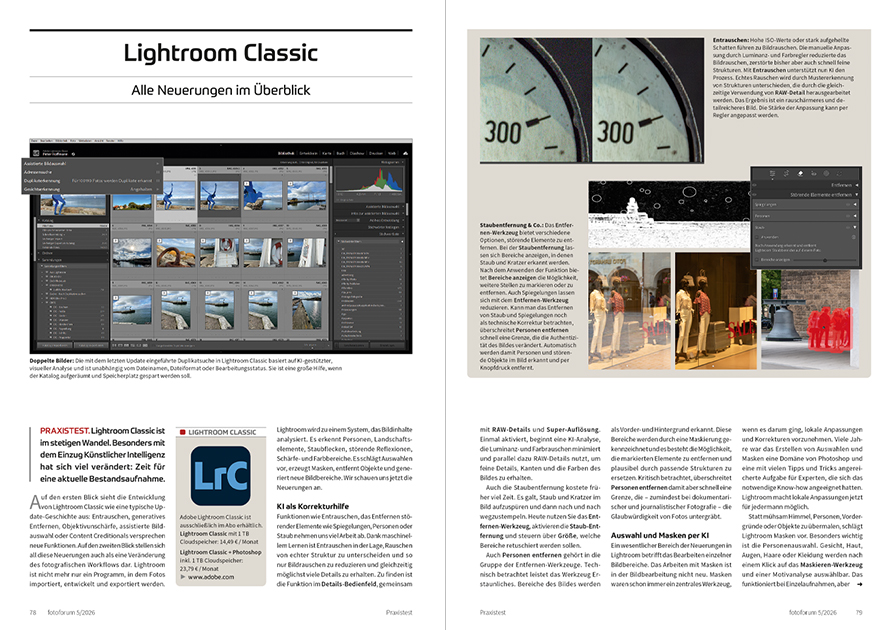This screenshot has height=630, width=890.
Task: Click the export button at bottom of left panel
Action: [x=91, y=345]
